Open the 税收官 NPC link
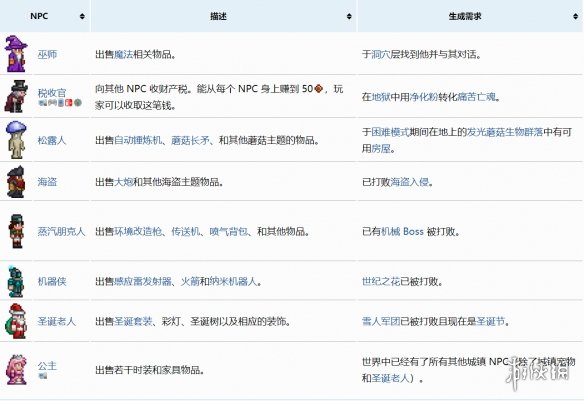Image resolution: width=584 pixels, height=401 pixels. tap(52, 92)
